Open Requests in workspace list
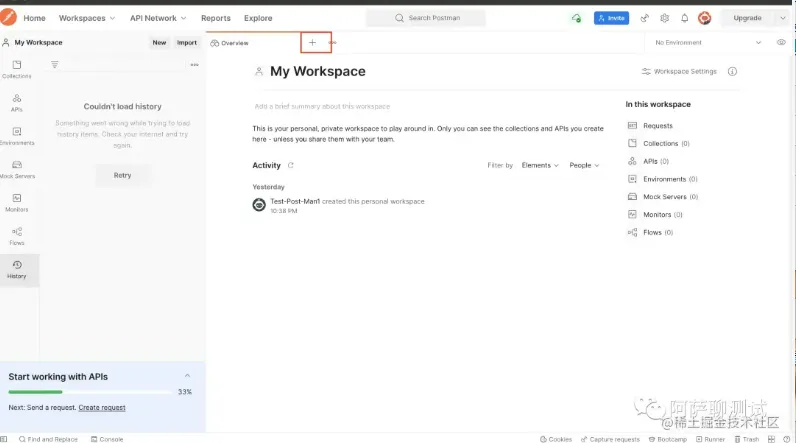 [x=650, y=126]
